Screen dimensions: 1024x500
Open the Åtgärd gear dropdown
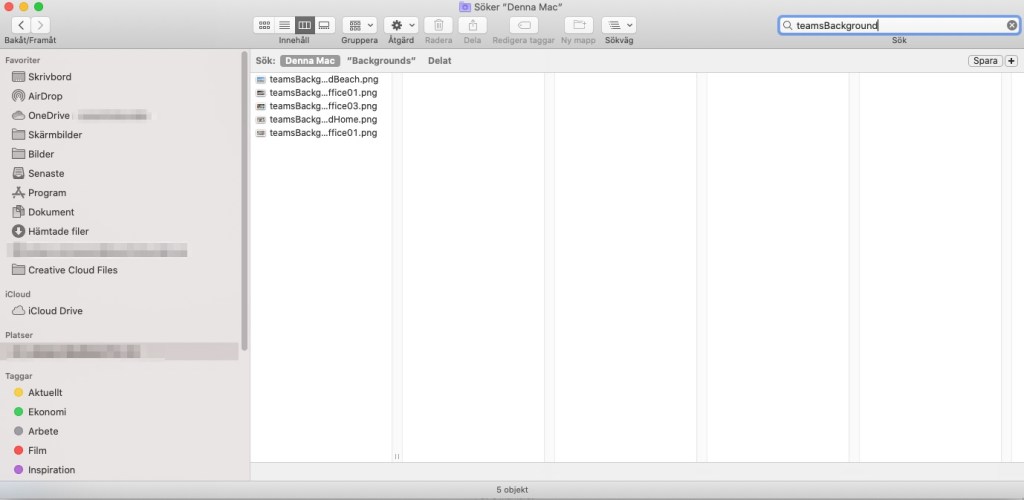401,25
